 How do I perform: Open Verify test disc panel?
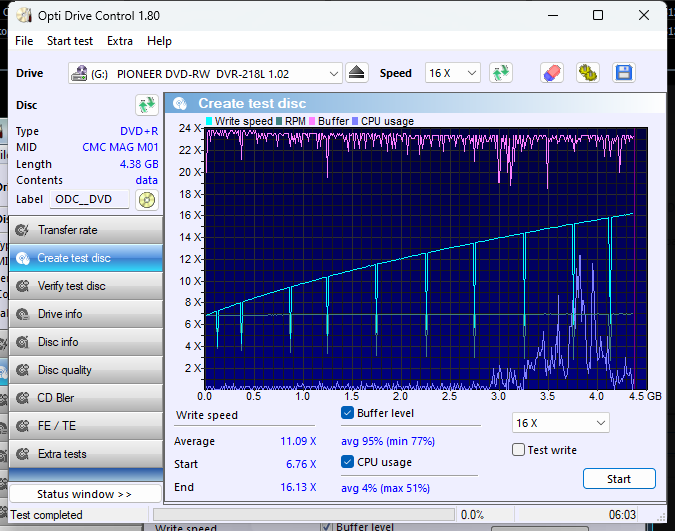86,286
